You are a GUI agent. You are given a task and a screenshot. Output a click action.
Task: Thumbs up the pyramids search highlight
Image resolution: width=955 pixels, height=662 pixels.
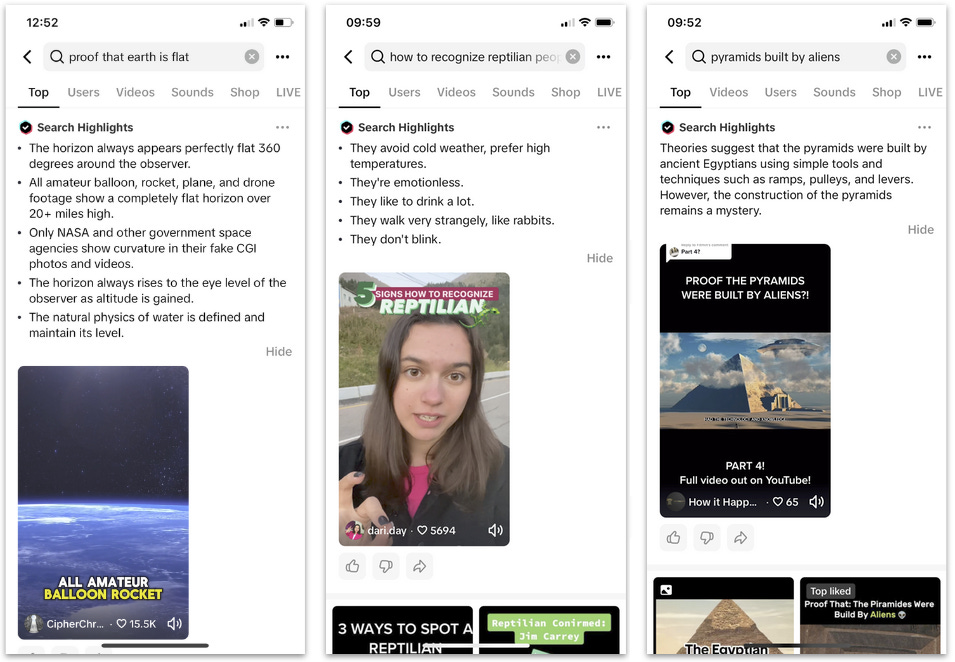pyautogui.click(x=674, y=538)
